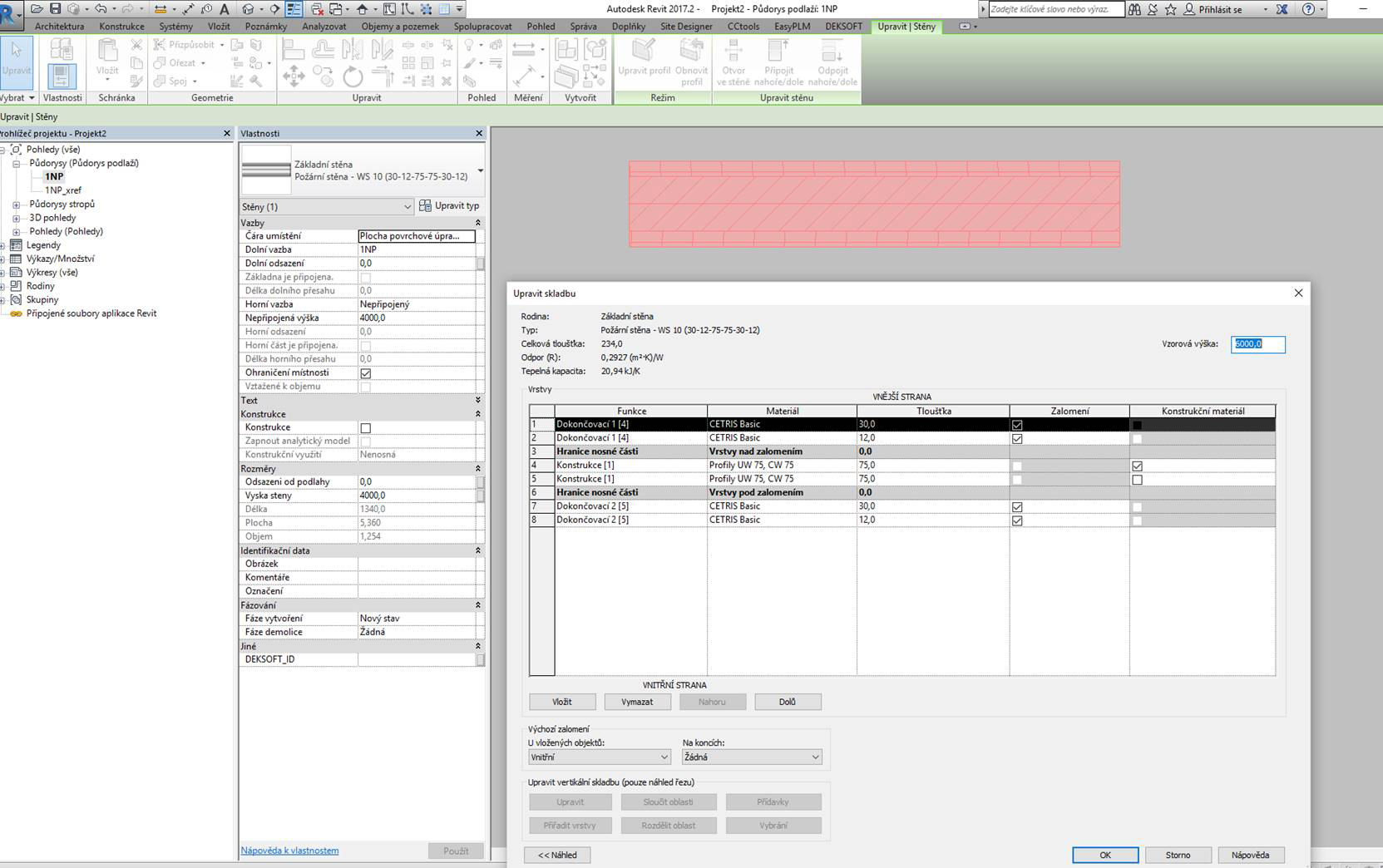The width and height of the screenshot is (1383, 868).
Task: Click the Upravit typ button
Action: pos(450,206)
